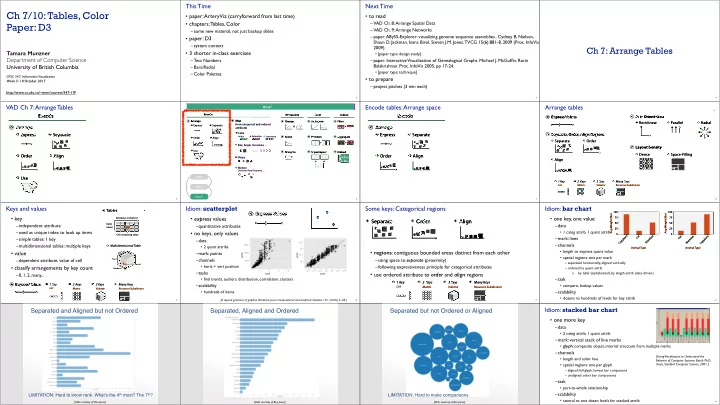Screen dimensions: 720x405
Task: Click the author name 'Tamara Munzner'
Action: 28,53
